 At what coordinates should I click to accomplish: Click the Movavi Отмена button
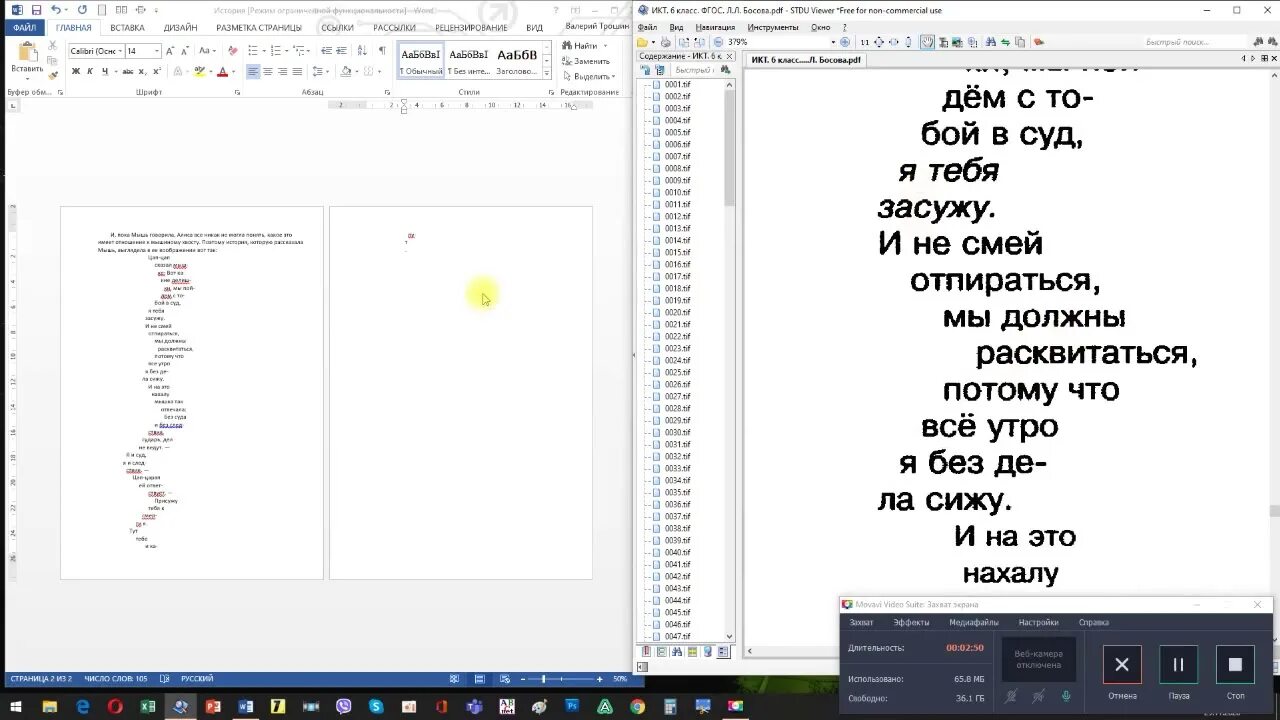(x=1122, y=665)
